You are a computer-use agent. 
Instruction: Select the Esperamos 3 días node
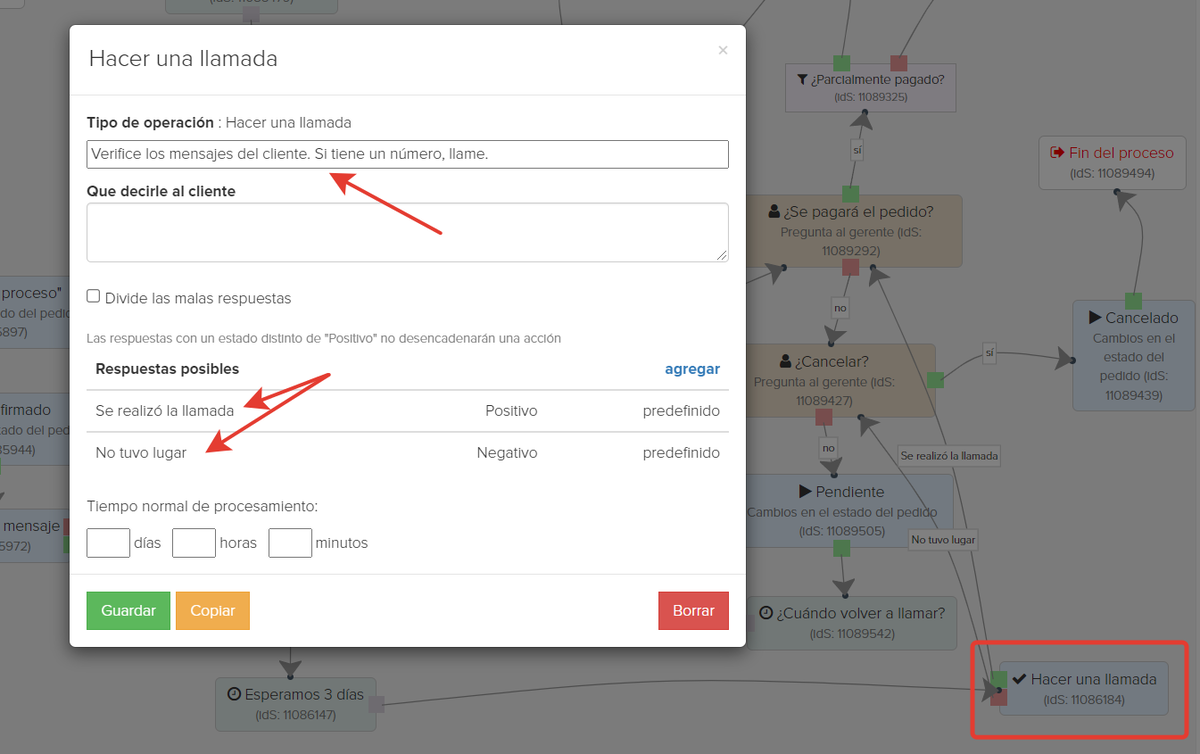[295, 703]
